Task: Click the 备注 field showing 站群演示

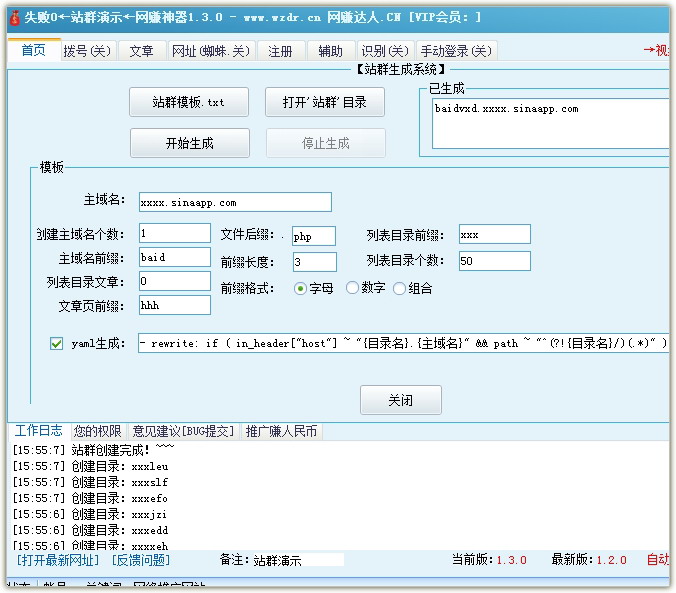Action: 298,560
